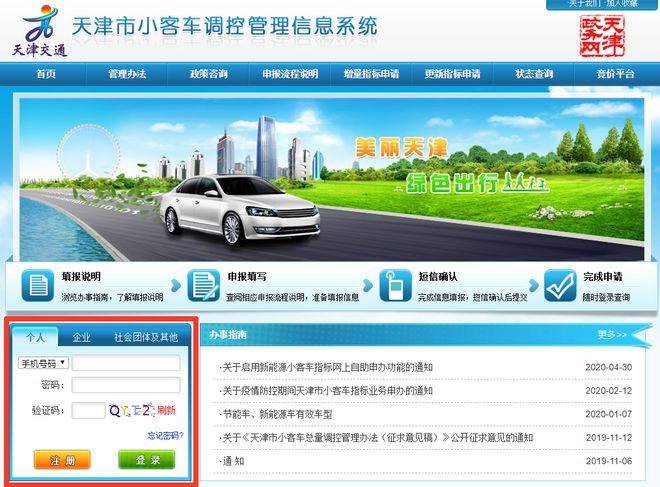Open 更多>> in 办事指南 header
This screenshot has width=660, height=487.
pyautogui.click(x=612, y=335)
